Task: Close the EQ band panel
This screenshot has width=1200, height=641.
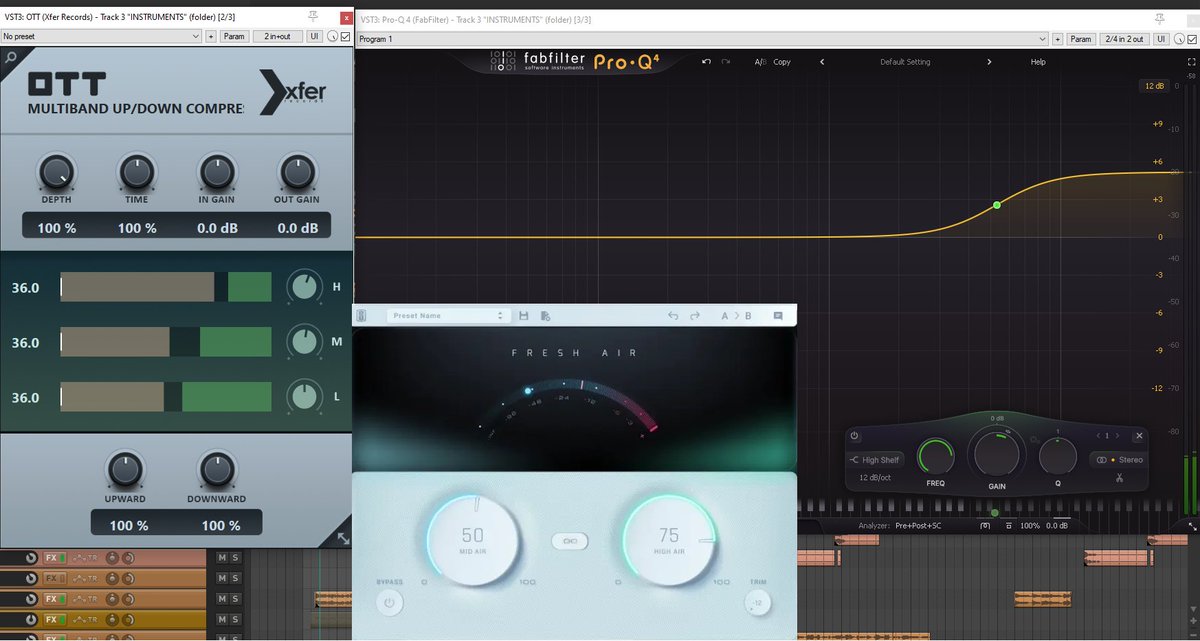Action: point(1139,436)
